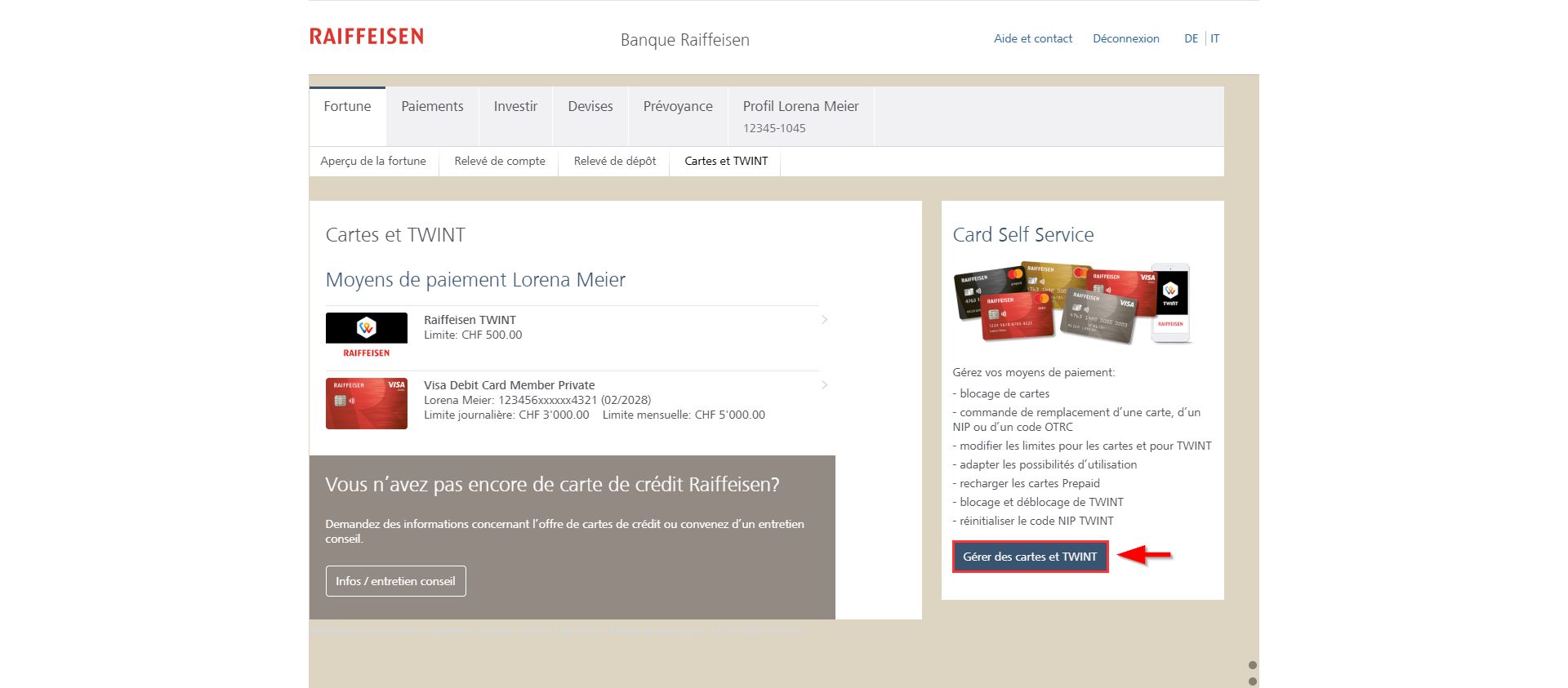Viewport: 1568px width, 688px height.
Task: Click the Card Self Service cards image
Action: (x=1071, y=303)
